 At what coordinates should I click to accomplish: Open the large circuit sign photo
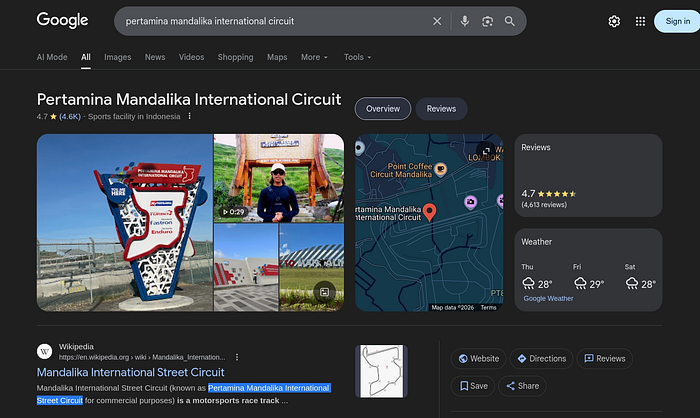point(125,222)
